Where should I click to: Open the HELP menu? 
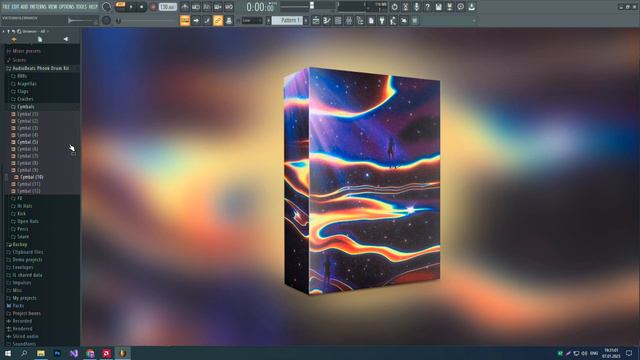pyautogui.click(x=93, y=7)
